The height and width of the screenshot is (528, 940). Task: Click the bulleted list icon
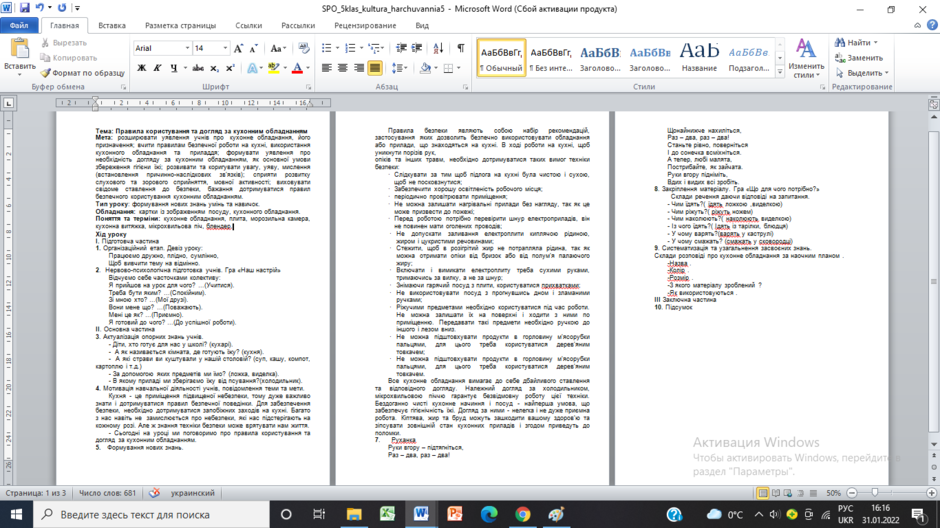click(x=326, y=48)
